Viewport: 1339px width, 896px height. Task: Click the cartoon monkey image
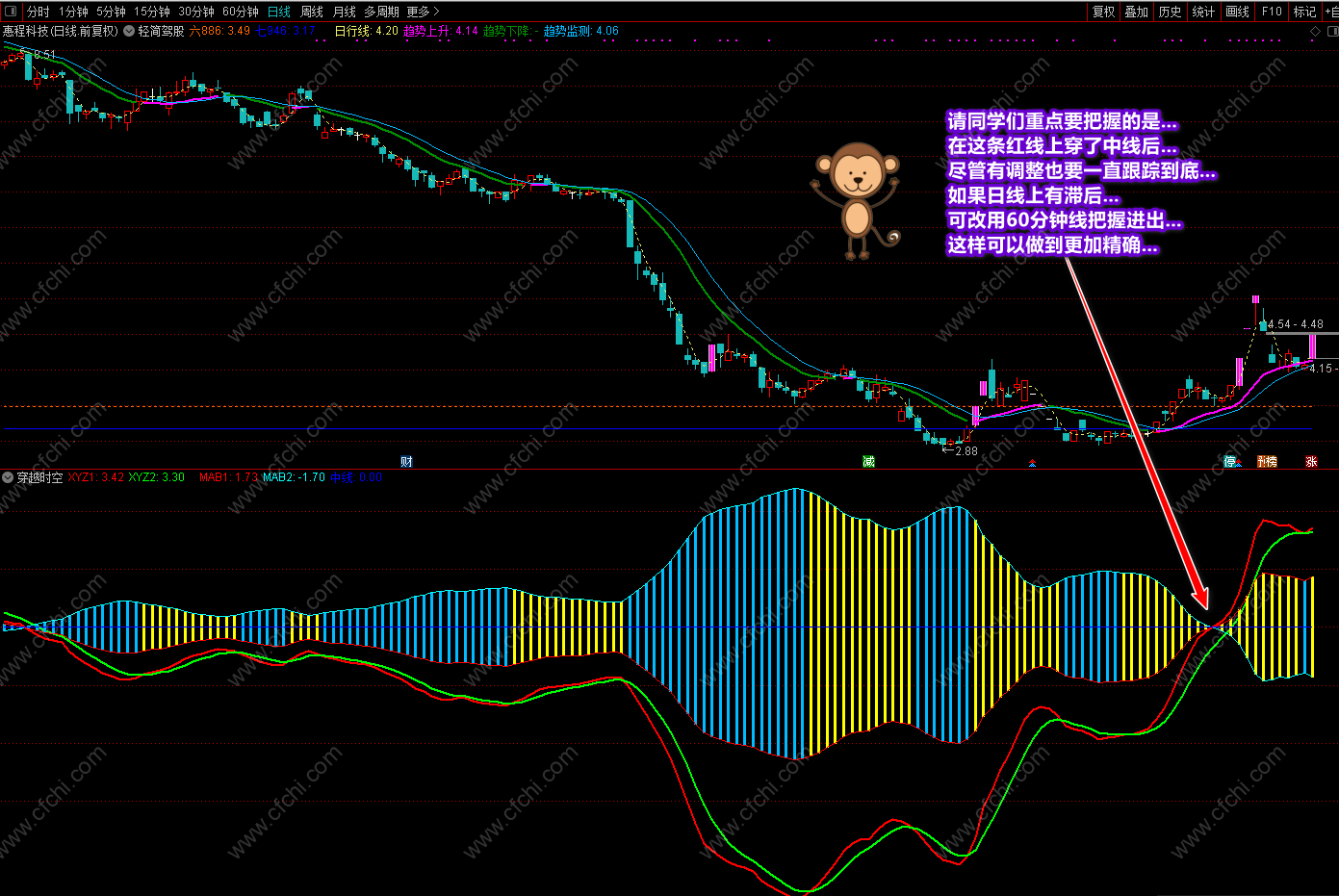pyautogui.click(x=856, y=201)
